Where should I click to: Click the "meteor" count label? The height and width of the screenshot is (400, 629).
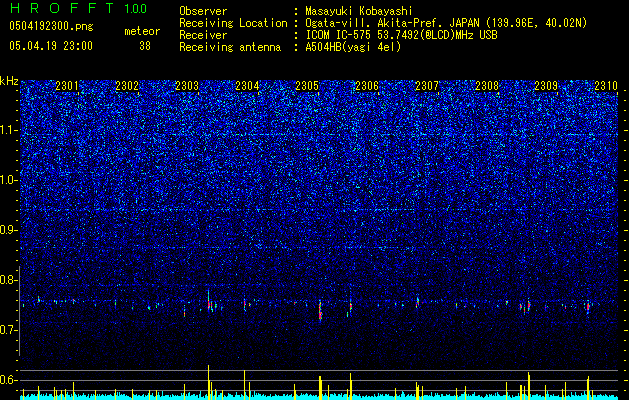(142, 31)
